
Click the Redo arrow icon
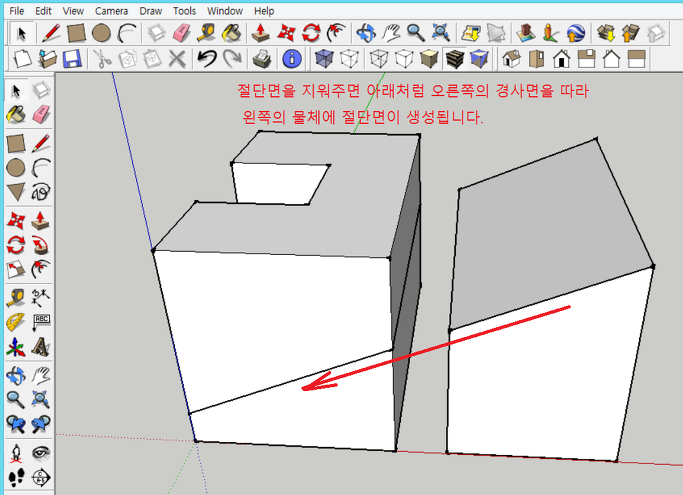tap(233, 59)
